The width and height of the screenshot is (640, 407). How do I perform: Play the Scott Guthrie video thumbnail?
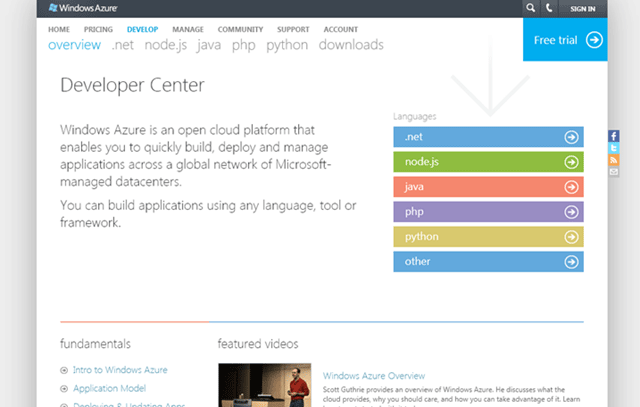click(264, 385)
